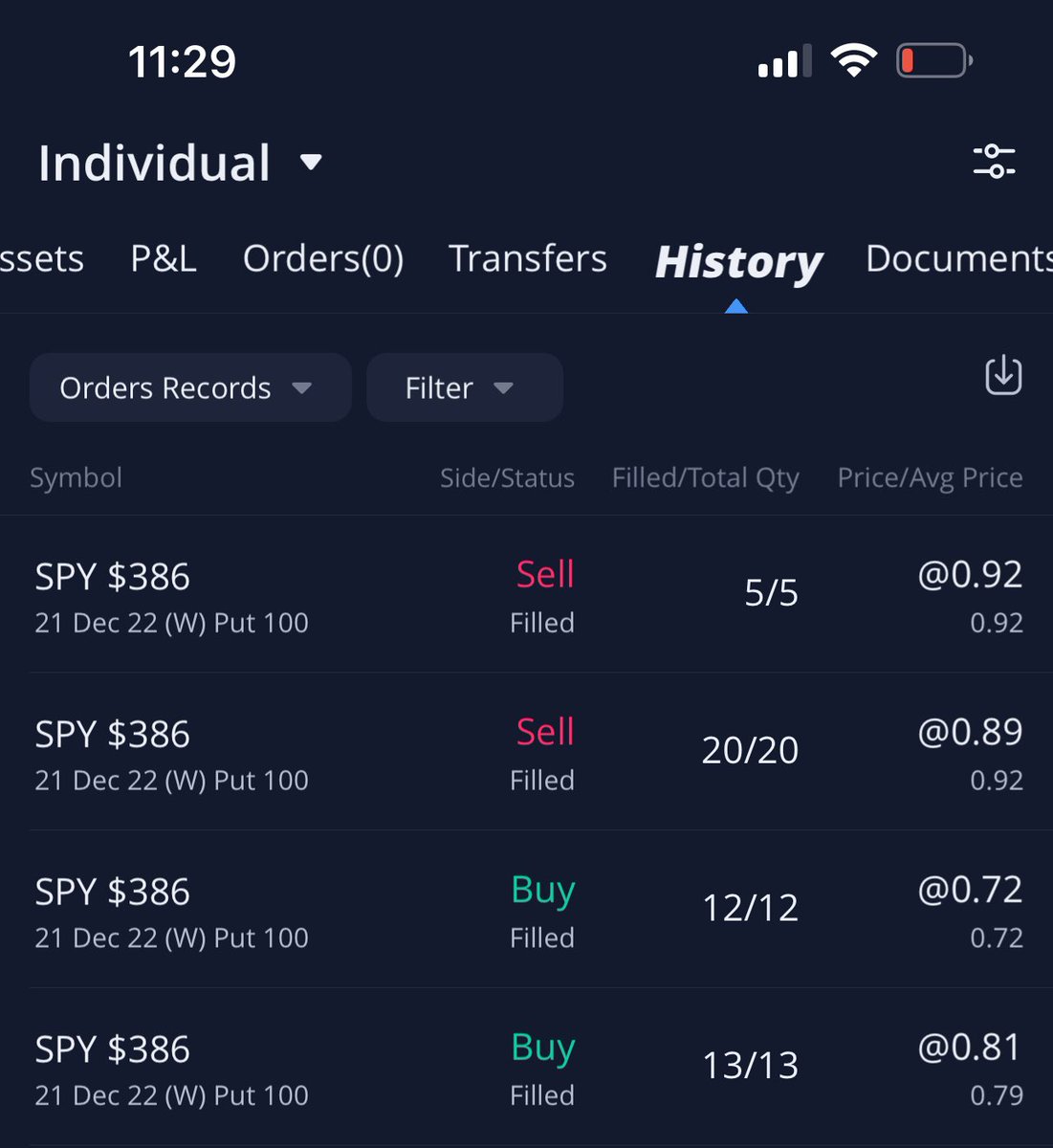Tap the Buy label in the @0.72 row

[543, 891]
